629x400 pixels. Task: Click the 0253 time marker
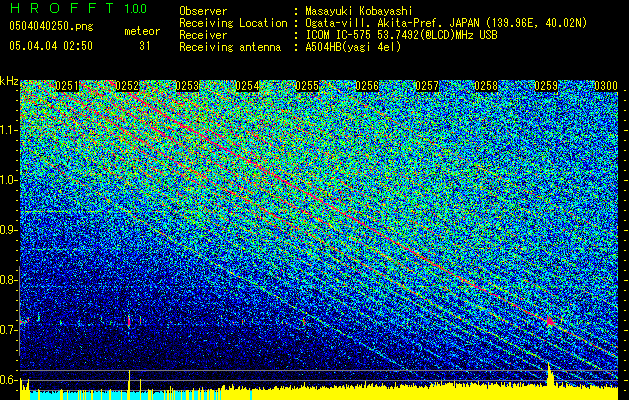click(187, 86)
